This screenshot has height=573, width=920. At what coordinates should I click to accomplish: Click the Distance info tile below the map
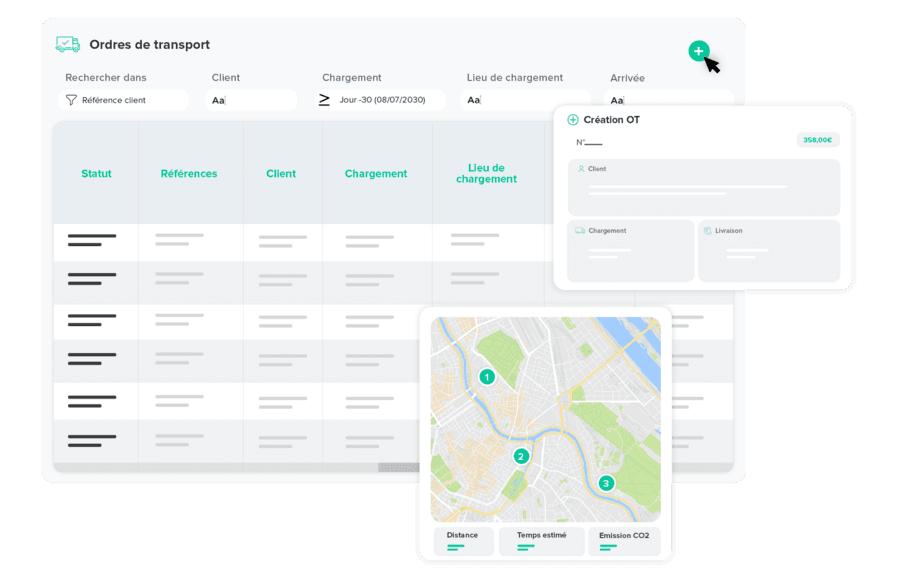[464, 541]
